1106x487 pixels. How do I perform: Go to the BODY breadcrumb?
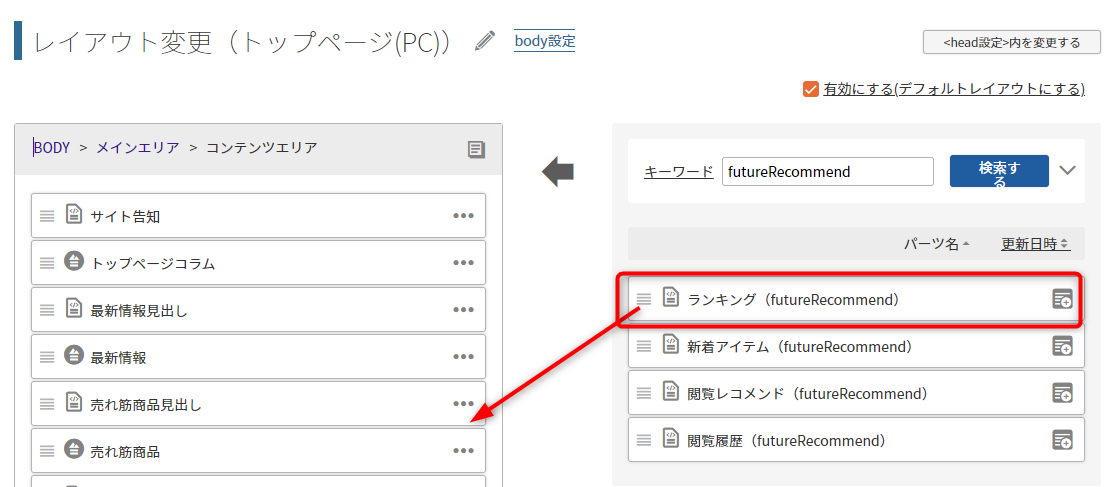point(51,148)
